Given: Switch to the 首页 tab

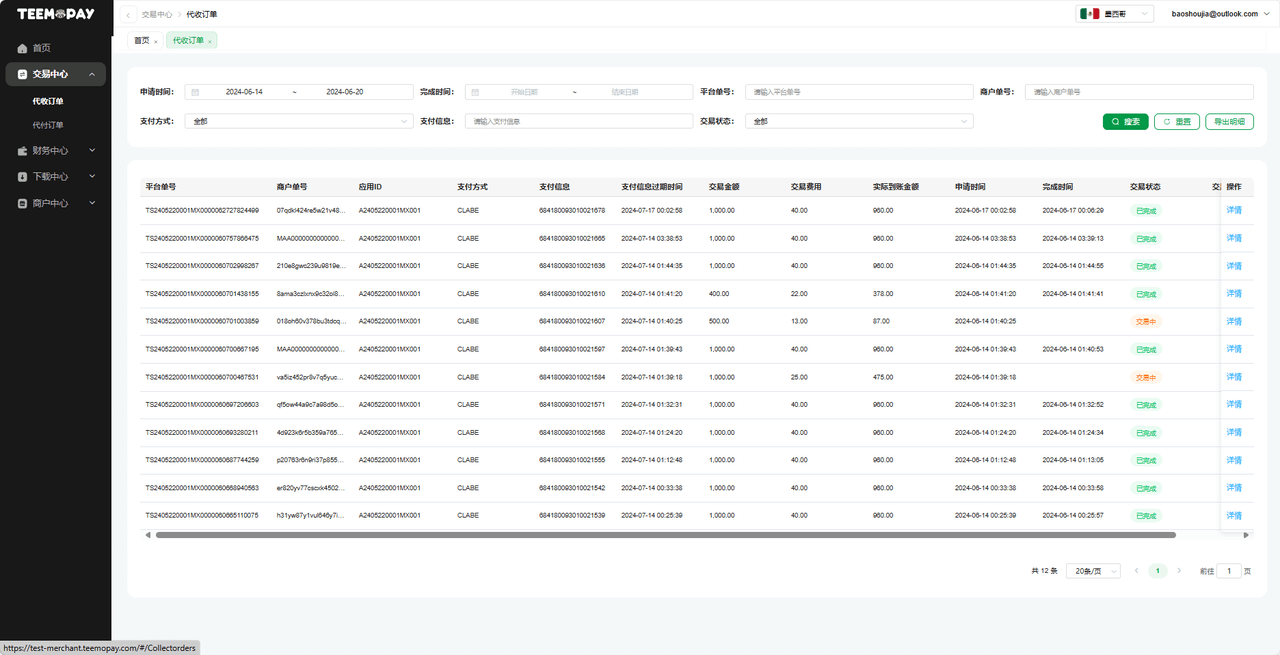Looking at the screenshot, I should pos(142,41).
